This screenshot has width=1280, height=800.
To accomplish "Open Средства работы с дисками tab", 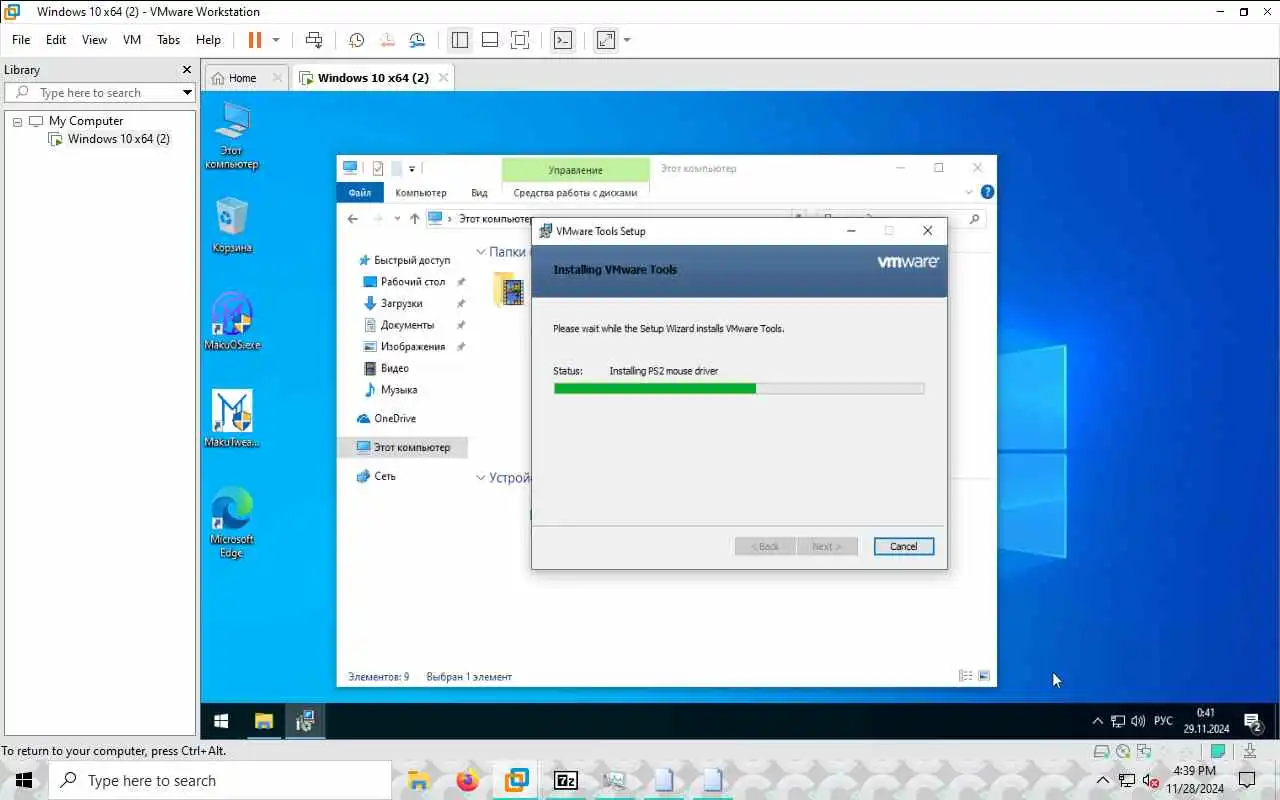I will click(x=575, y=193).
